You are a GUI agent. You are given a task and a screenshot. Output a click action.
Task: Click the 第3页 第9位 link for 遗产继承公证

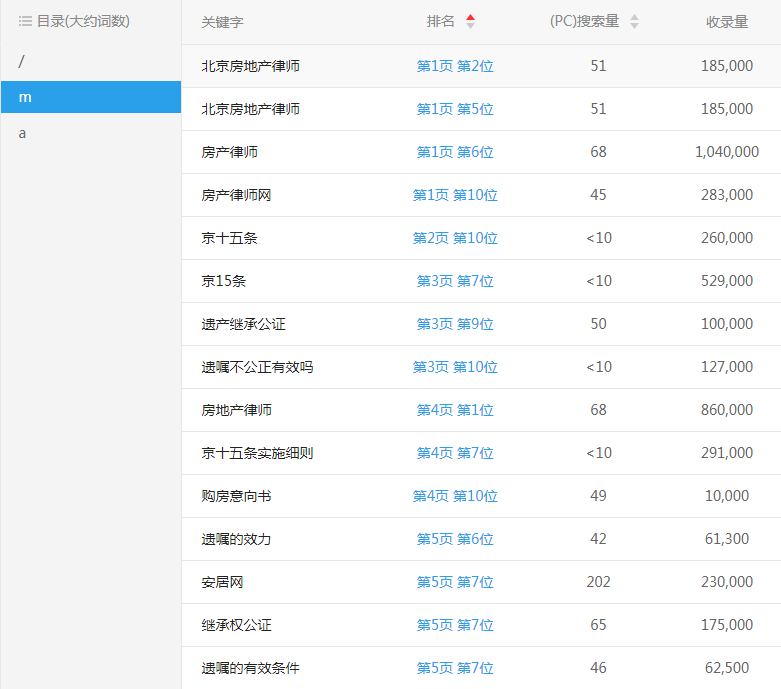(455, 324)
